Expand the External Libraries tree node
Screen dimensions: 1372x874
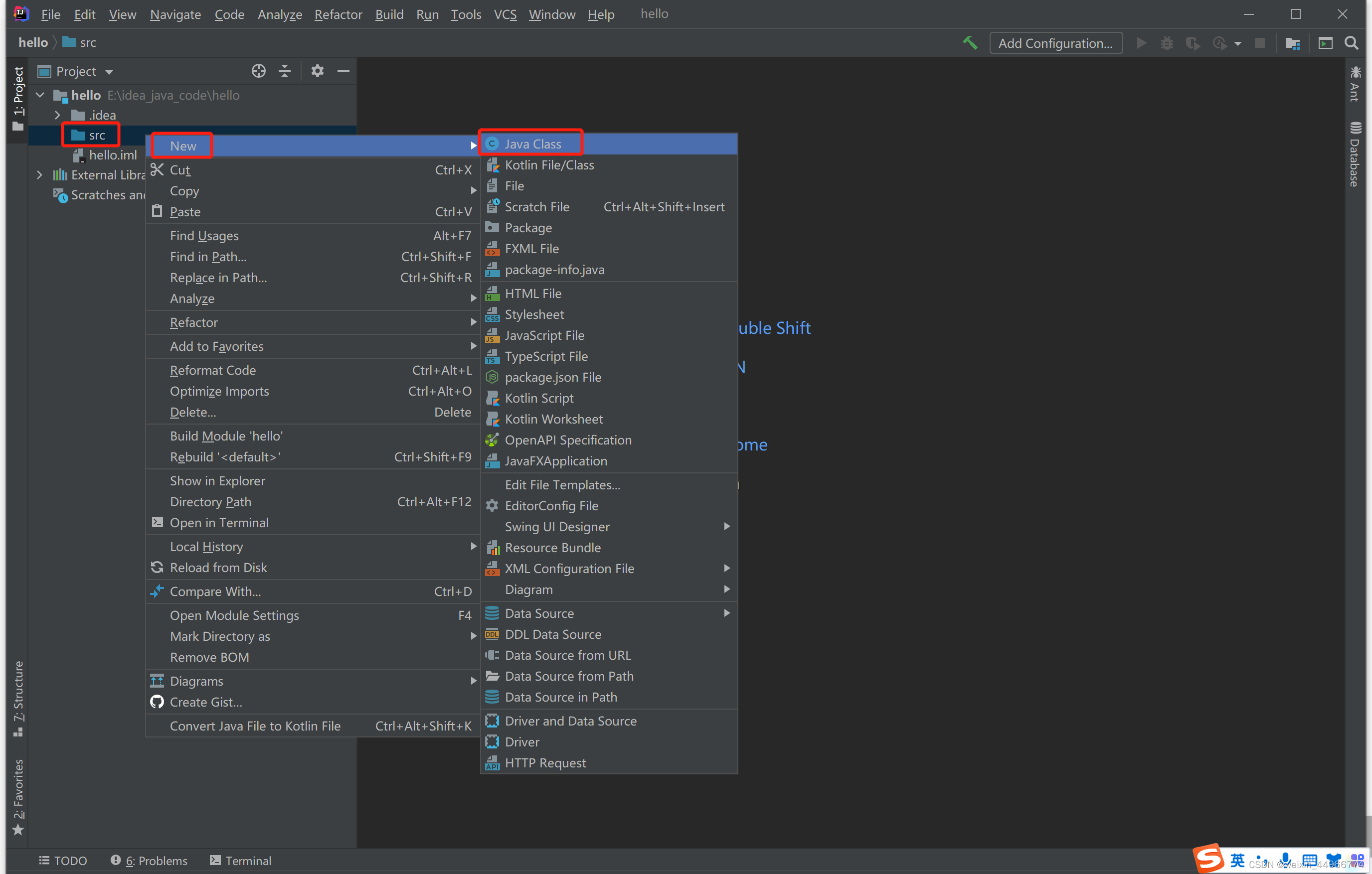tap(39, 175)
